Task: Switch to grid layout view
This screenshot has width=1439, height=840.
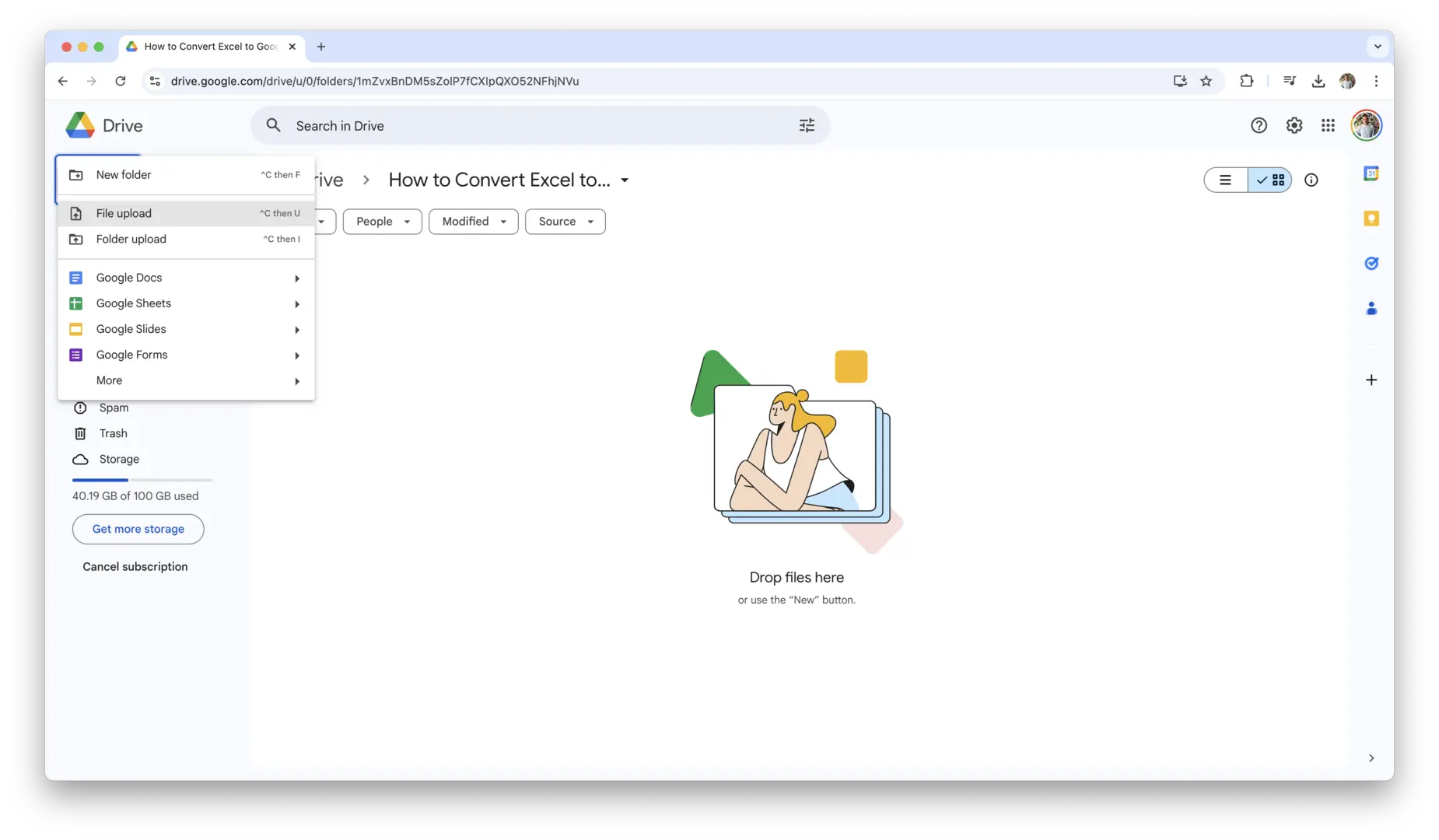Action: [x=1270, y=180]
